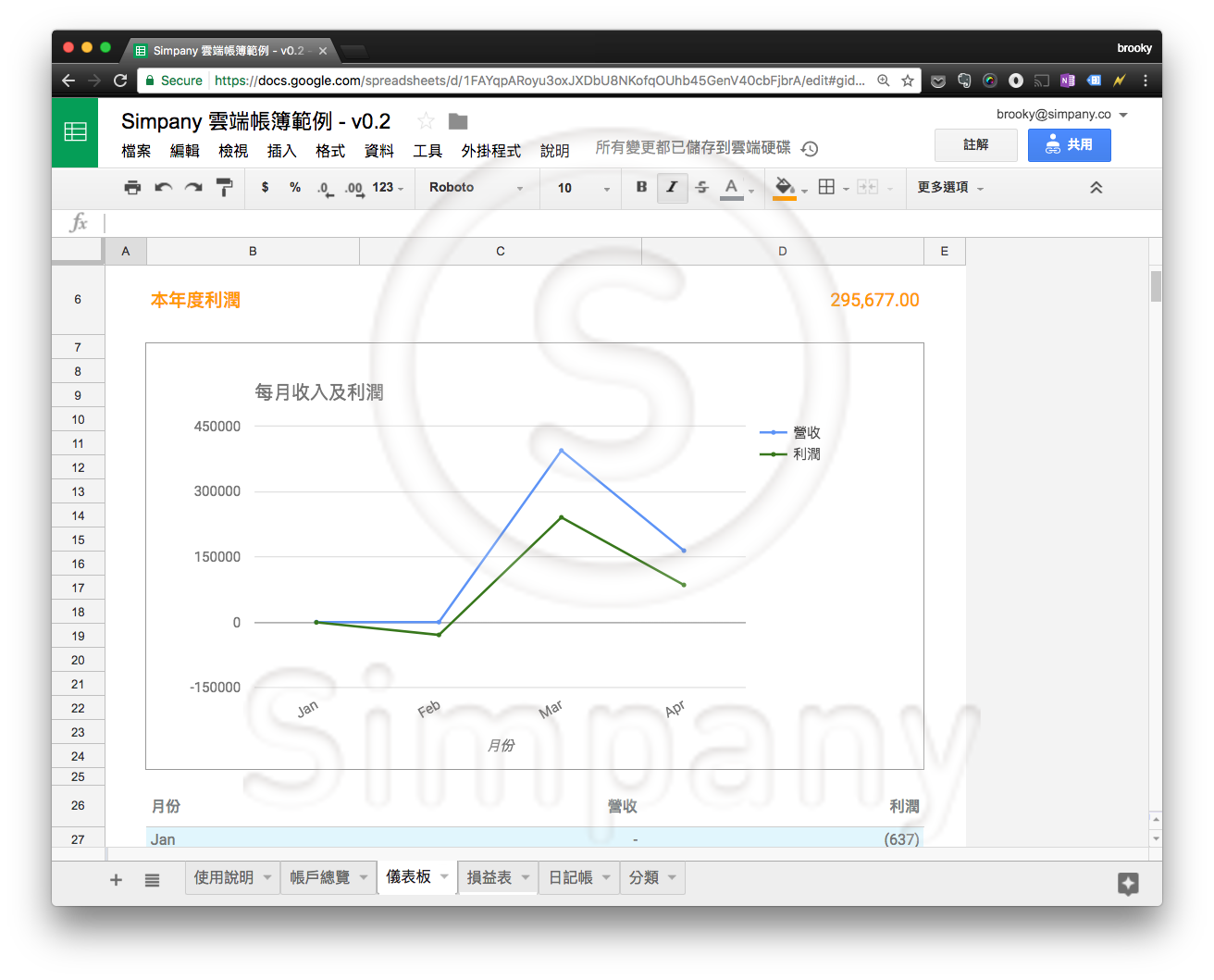This screenshot has width=1214, height=980.
Task: Open version history clock icon
Action: (810, 149)
